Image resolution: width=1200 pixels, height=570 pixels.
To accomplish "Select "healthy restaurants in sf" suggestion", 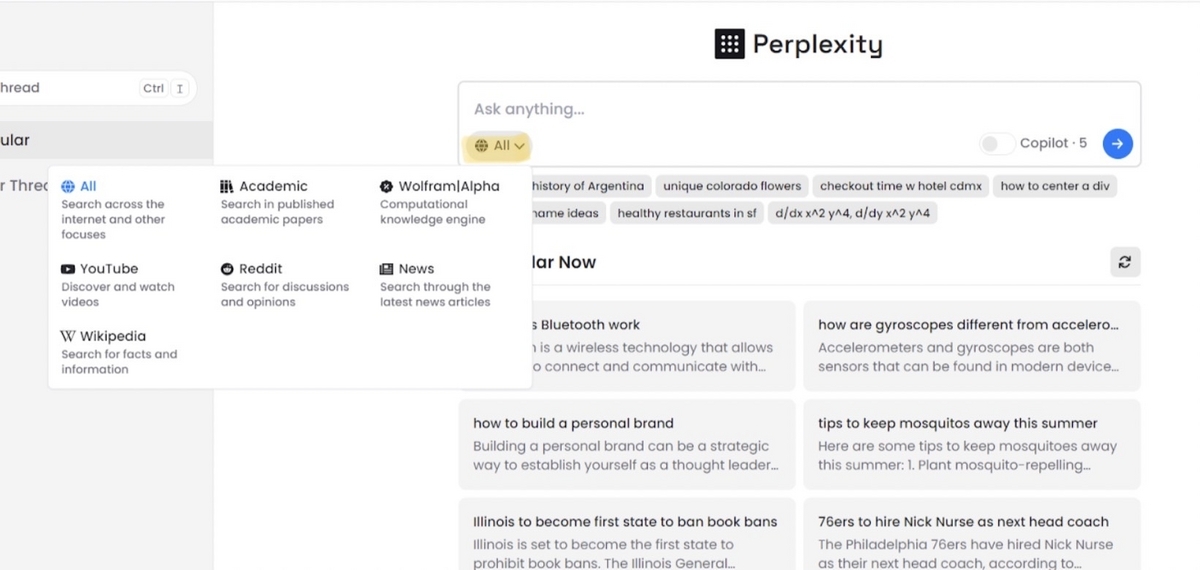I will (686, 213).
